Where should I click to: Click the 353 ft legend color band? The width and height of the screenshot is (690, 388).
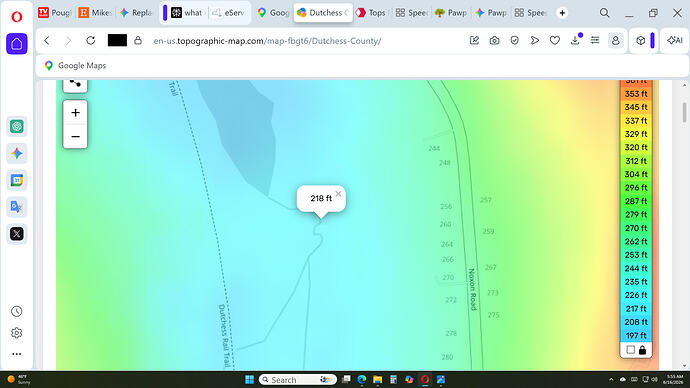[x=636, y=94]
